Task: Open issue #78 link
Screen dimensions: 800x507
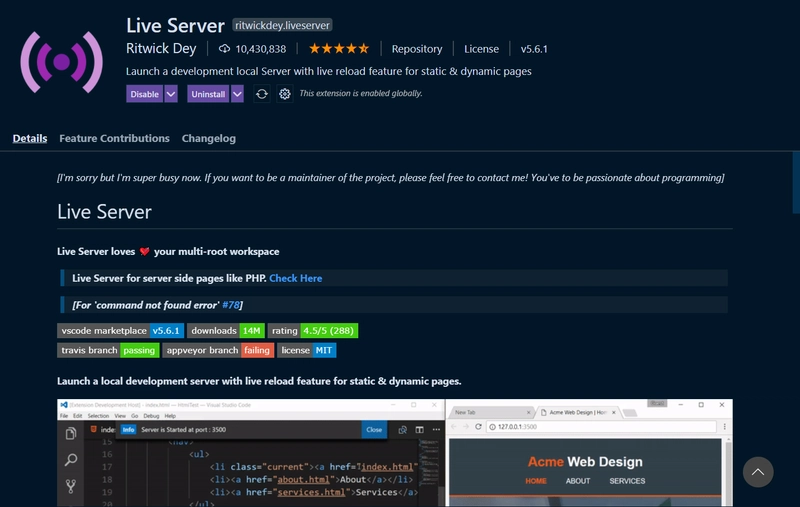Action: [231, 305]
